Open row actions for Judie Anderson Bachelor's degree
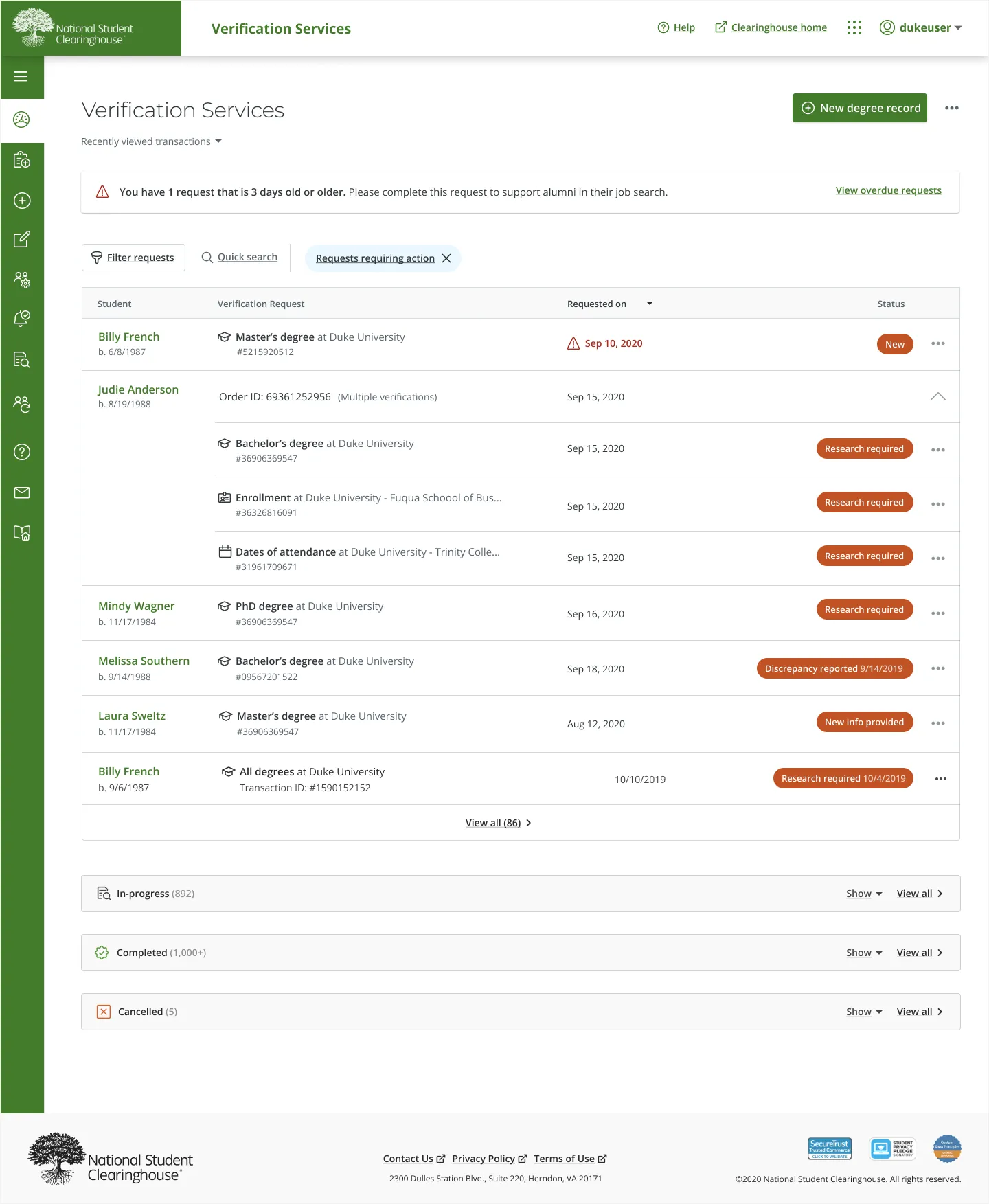Screen dimensions: 989x1204 pyautogui.click(x=938, y=450)
